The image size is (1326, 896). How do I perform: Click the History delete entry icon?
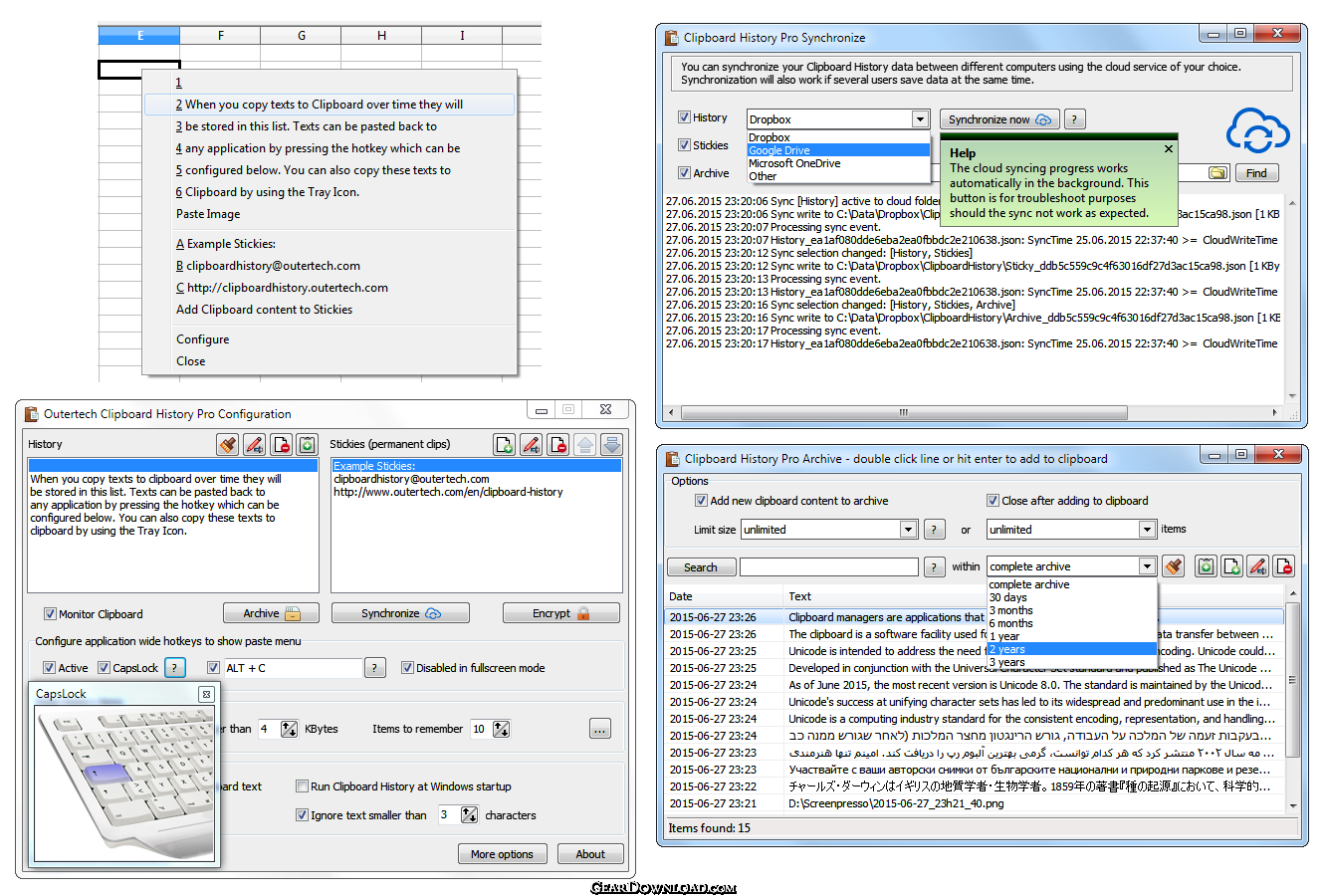pyautogui.click(x=281, y=444)
